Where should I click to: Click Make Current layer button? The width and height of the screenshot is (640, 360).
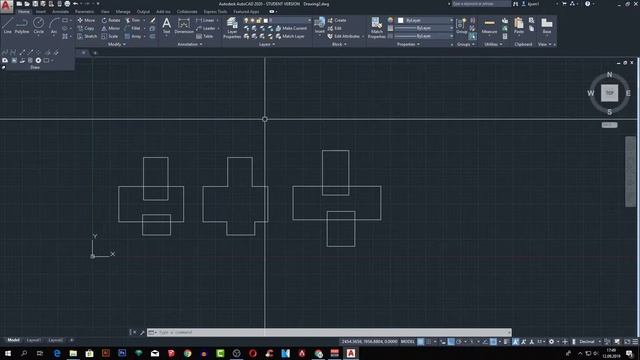pos(291,28)
